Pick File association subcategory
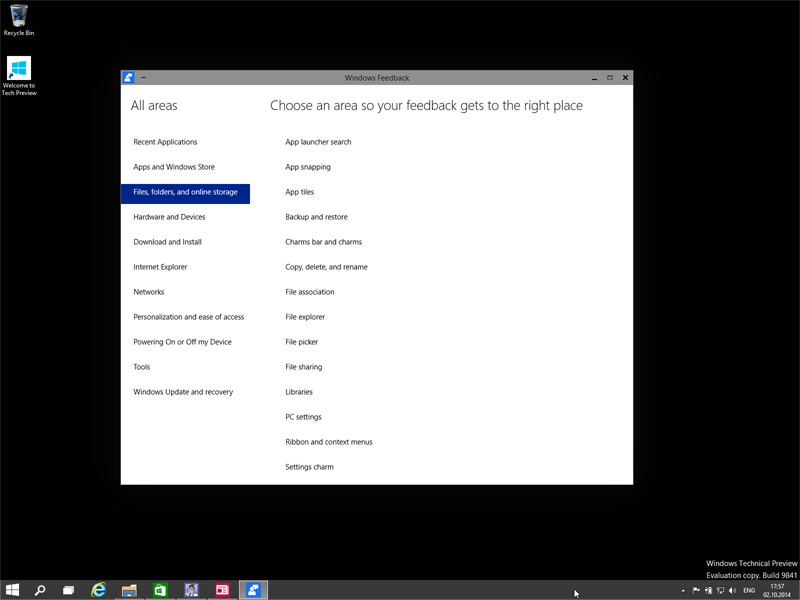The width and height of the screenshot is (800, 600). click(x=310, y=292)
